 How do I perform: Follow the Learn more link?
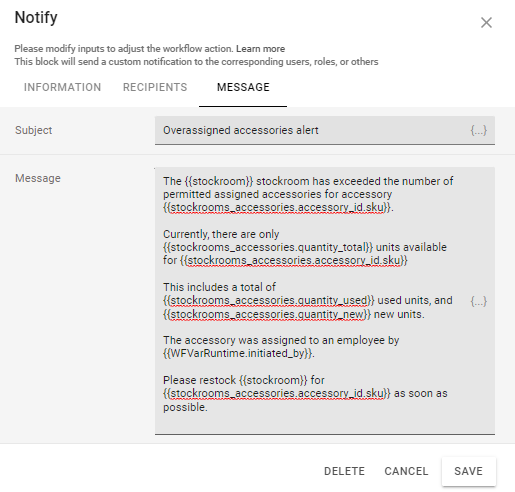261,49
